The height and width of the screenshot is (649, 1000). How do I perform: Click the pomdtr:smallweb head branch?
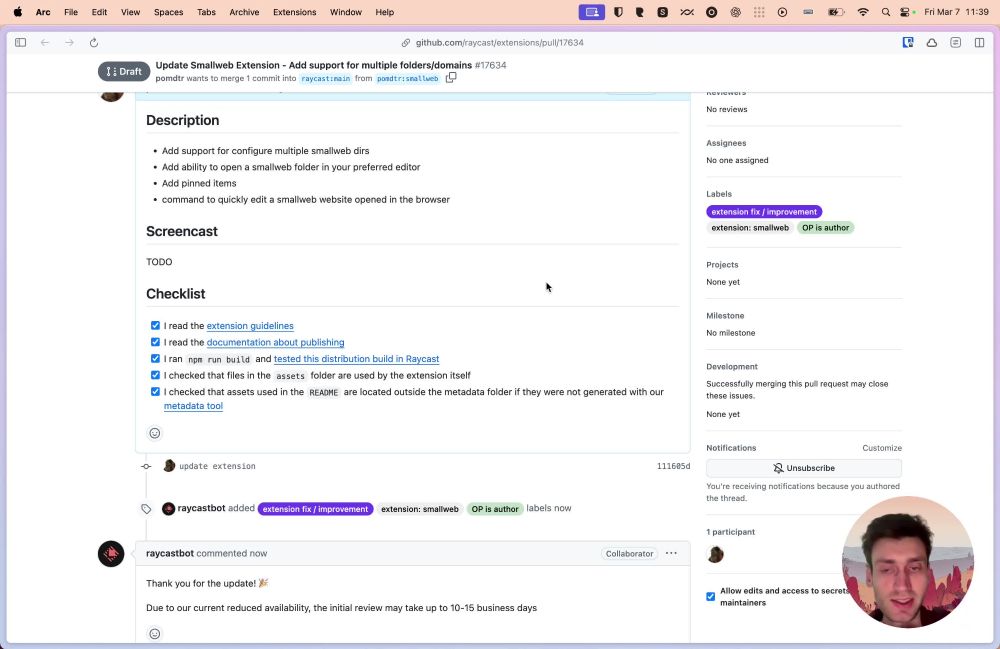coord(408,78)
